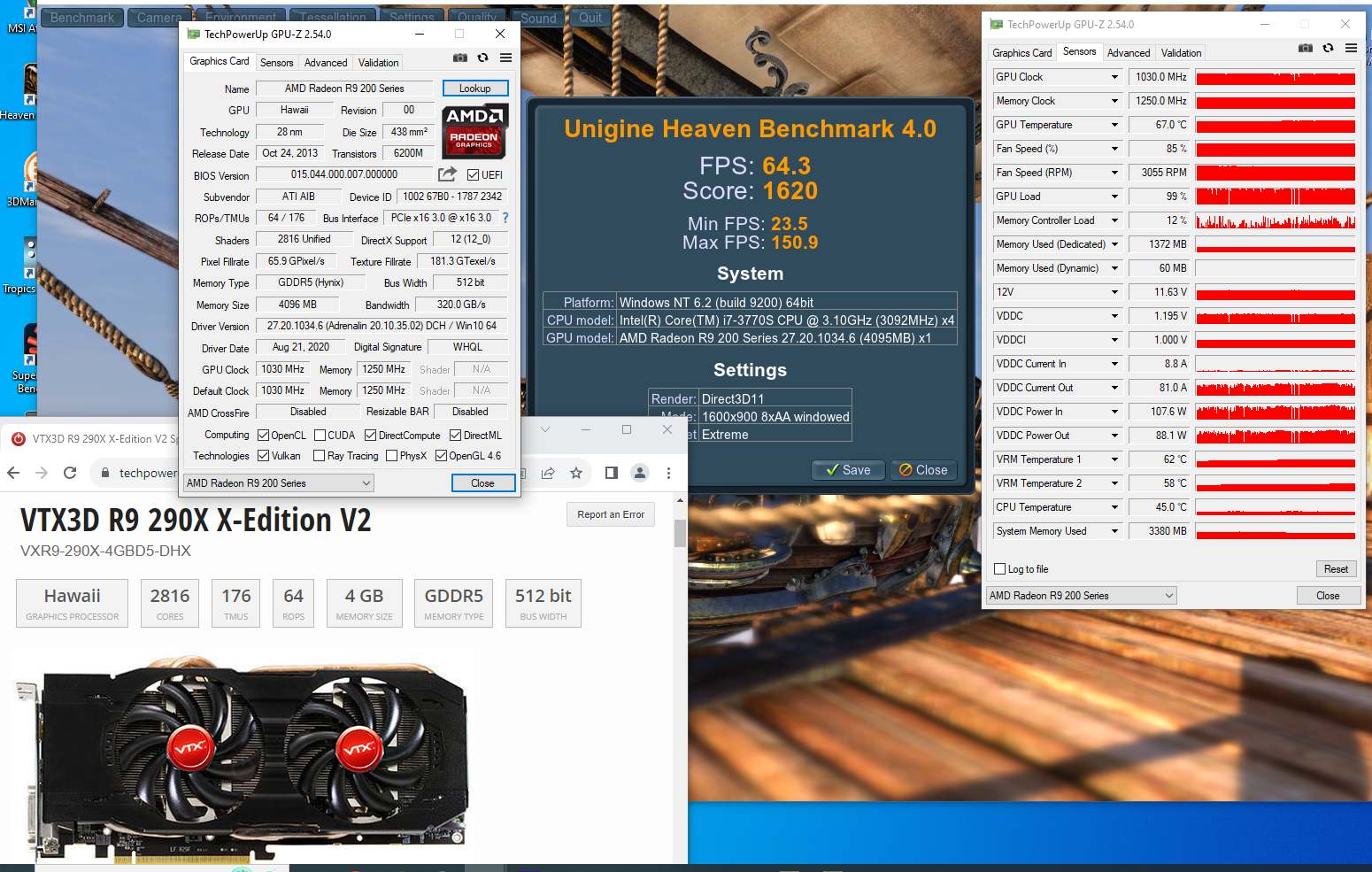Reload the techpowerup browser page
The height and width of the screenshot is (872, 1372).
(x=70, y=473)
